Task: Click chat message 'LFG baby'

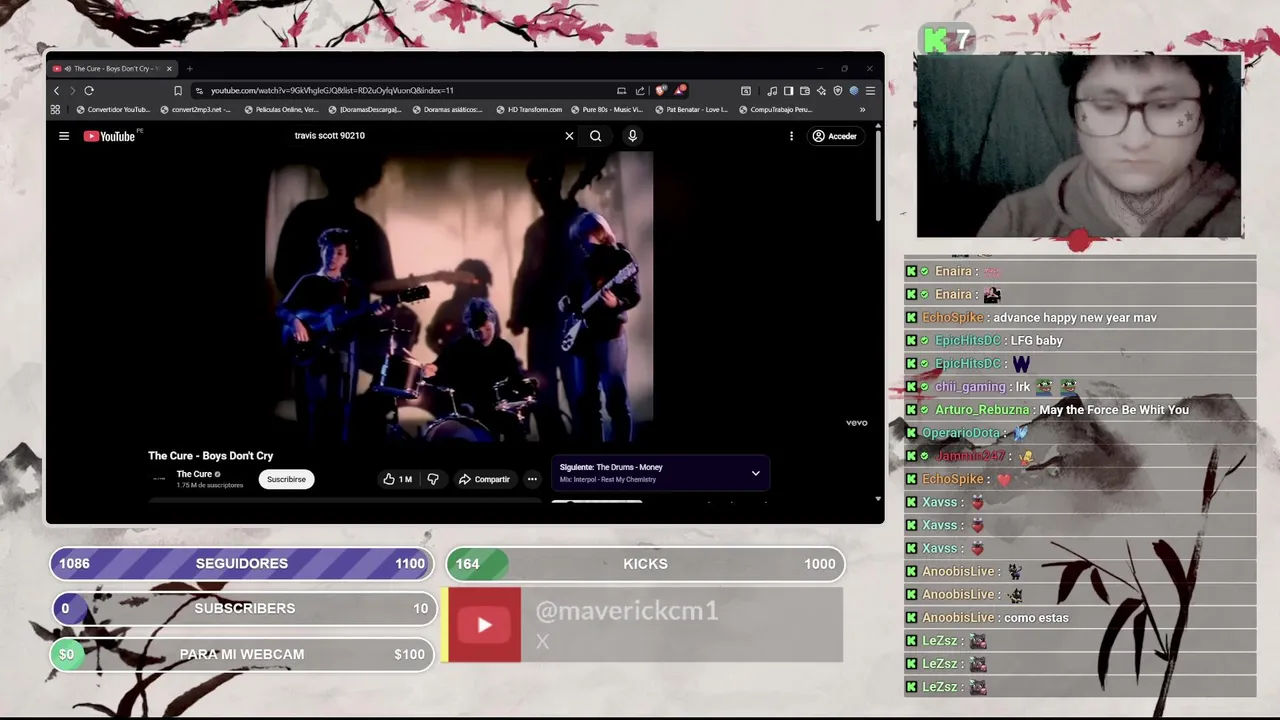Action: pos(1036,341)
